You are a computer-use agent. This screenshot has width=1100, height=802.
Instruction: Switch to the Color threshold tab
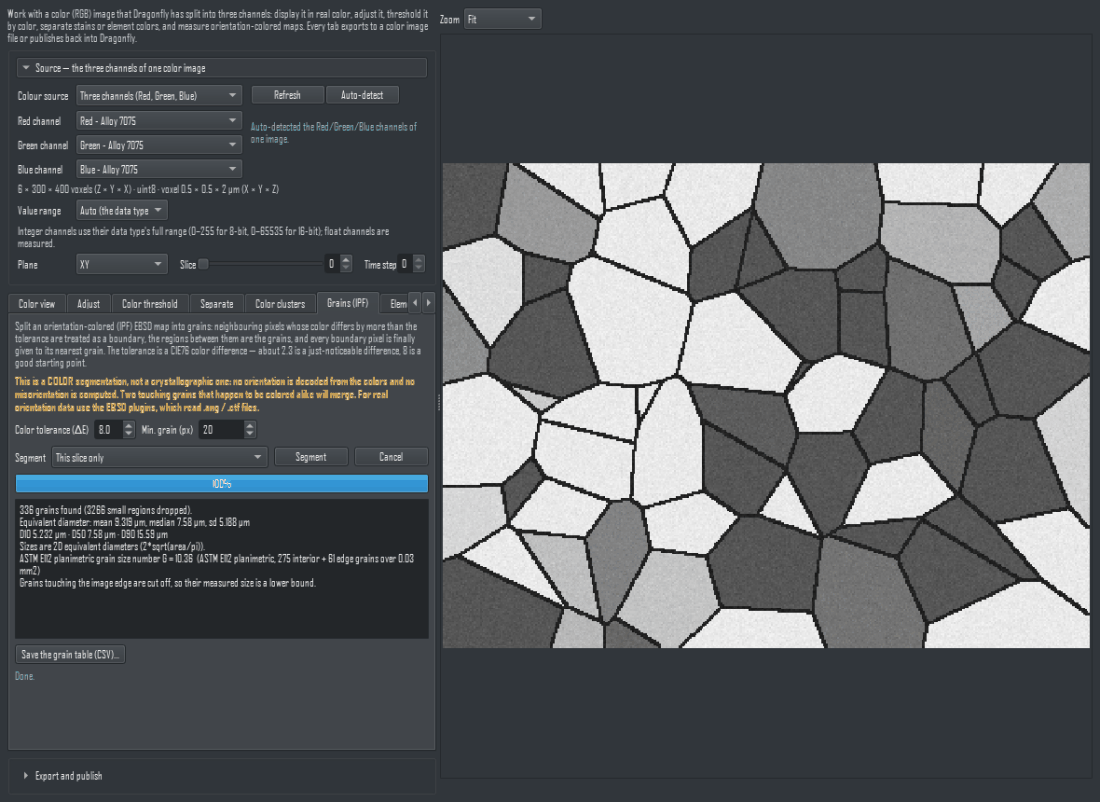click(x=149, y=304)
